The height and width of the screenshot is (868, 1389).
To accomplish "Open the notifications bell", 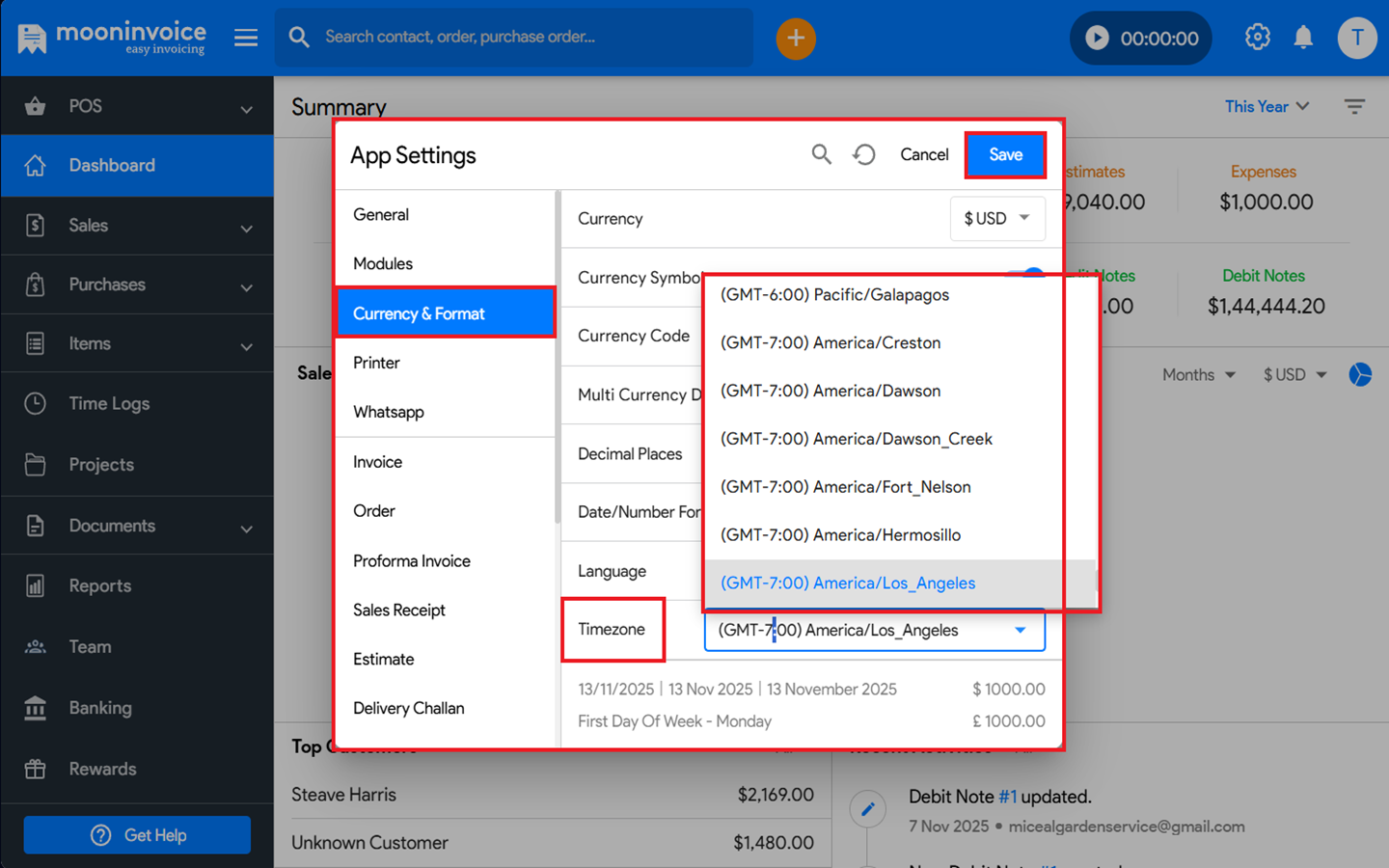I will [1303, 38].
